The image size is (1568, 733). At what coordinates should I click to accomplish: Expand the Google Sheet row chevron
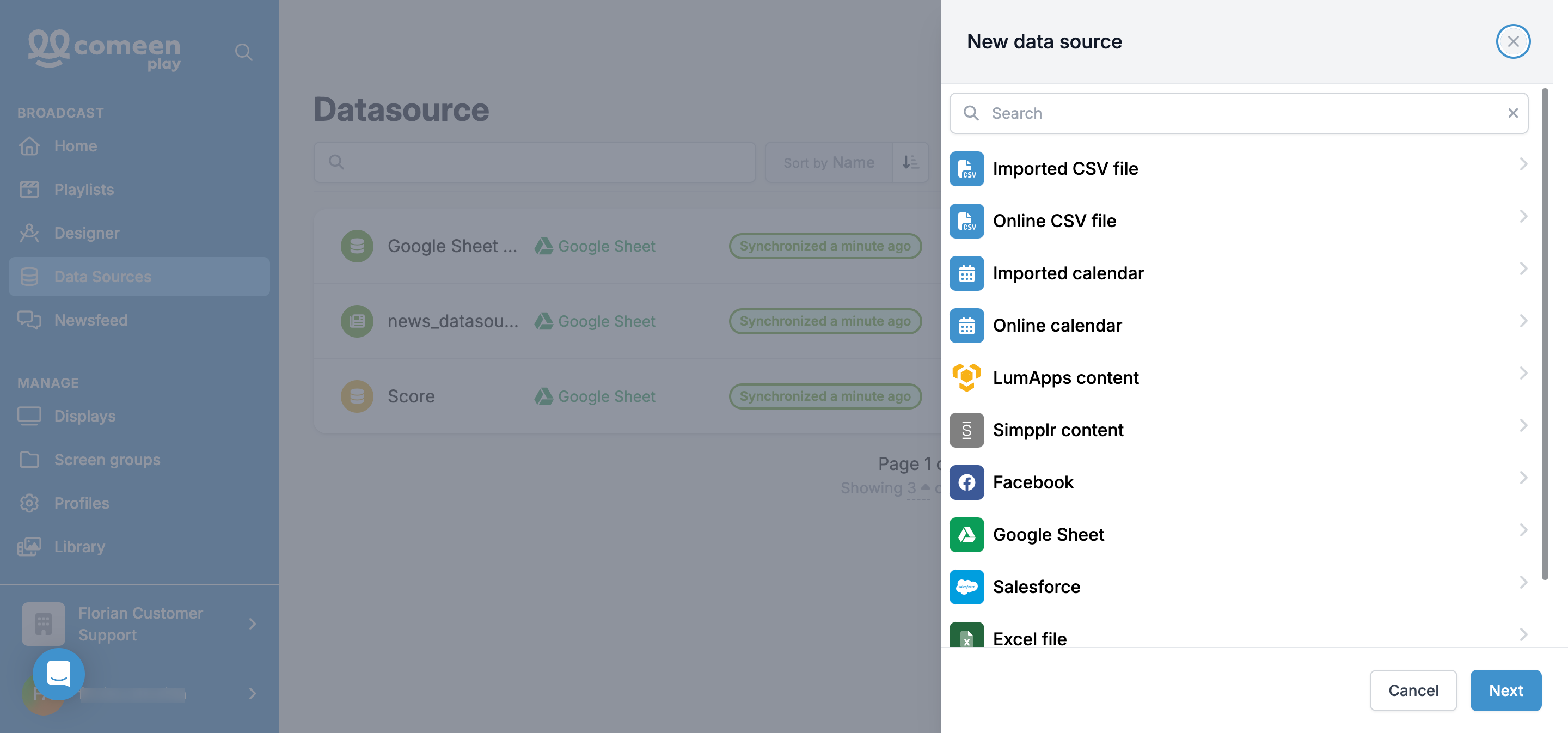[x=1523, y=530]
